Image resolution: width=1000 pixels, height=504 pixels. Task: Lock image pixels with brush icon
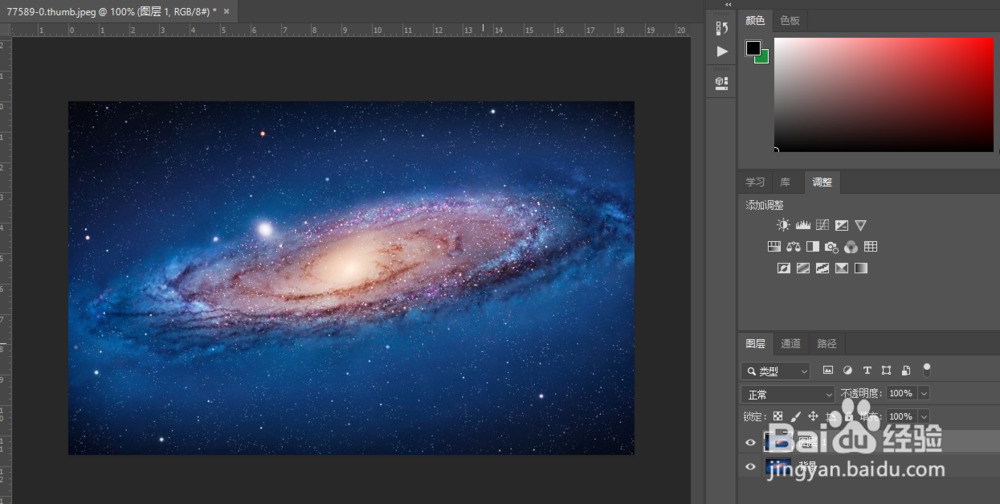click(795, 417)
